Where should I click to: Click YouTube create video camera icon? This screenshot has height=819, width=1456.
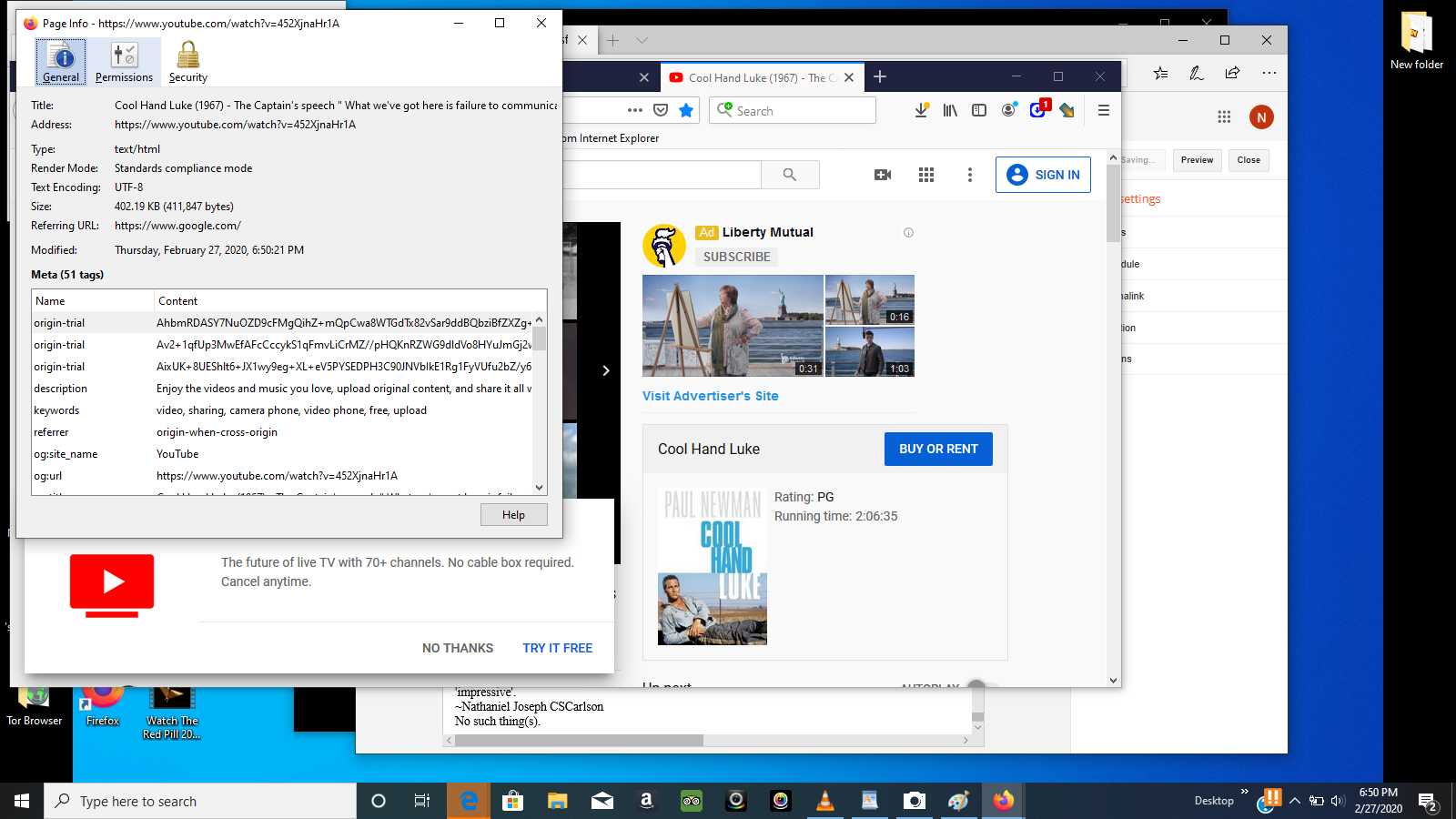coord(883,175)
